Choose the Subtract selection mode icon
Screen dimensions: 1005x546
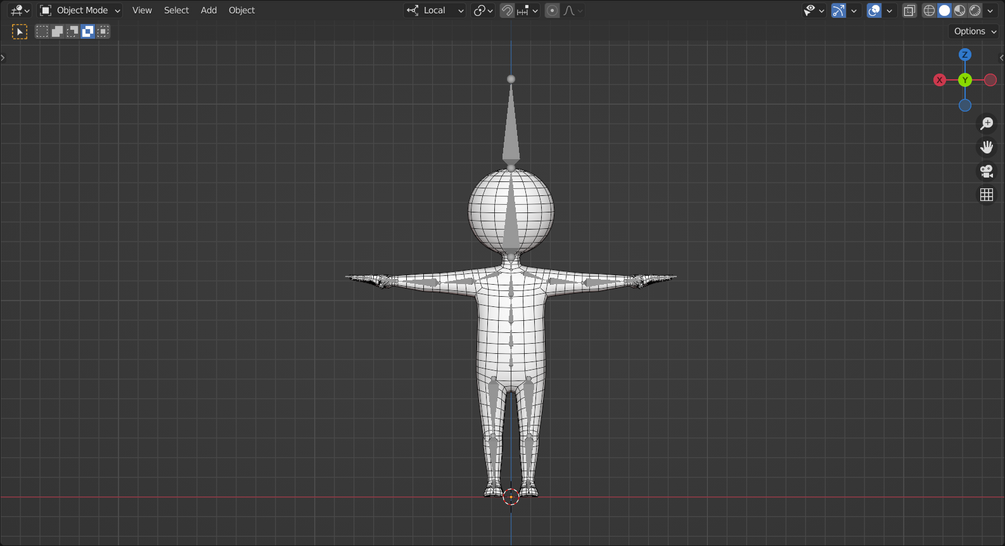[x=72, y=31]
